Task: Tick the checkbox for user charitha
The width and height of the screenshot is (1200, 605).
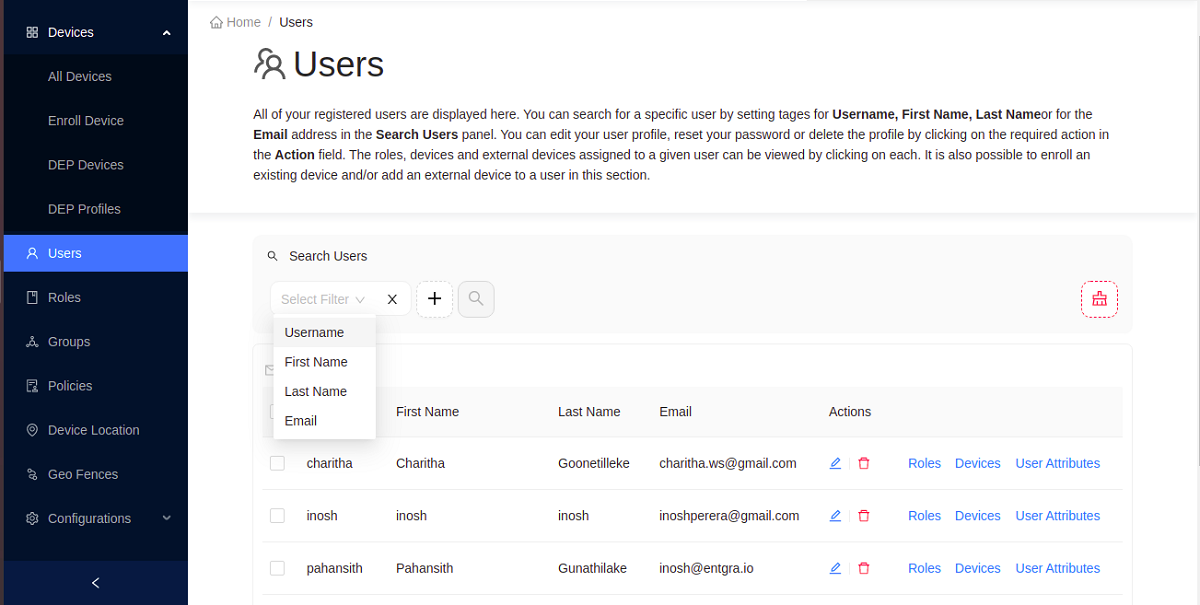Action: click(277, 463)
